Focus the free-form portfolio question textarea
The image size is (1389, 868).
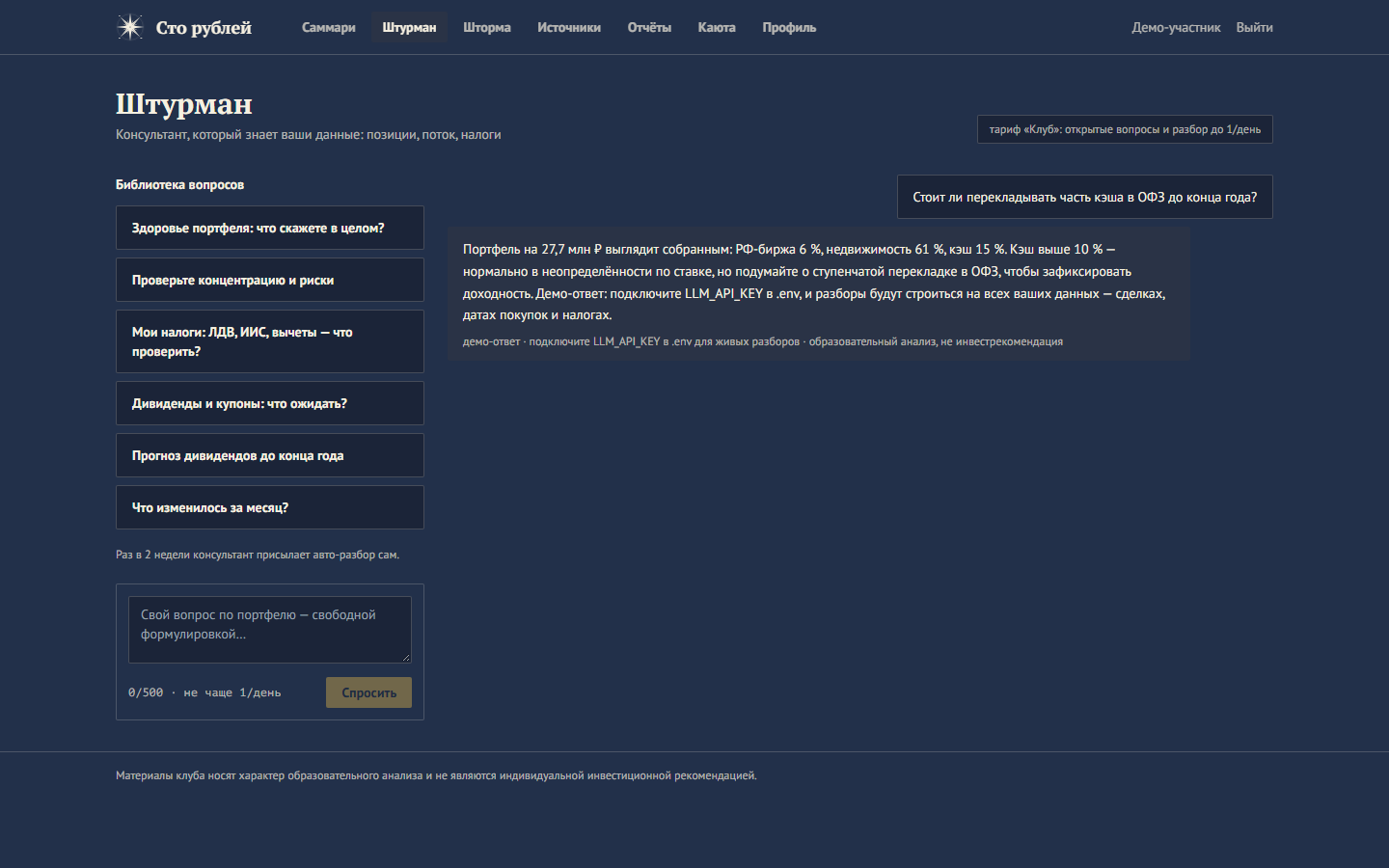coord(270,630)
